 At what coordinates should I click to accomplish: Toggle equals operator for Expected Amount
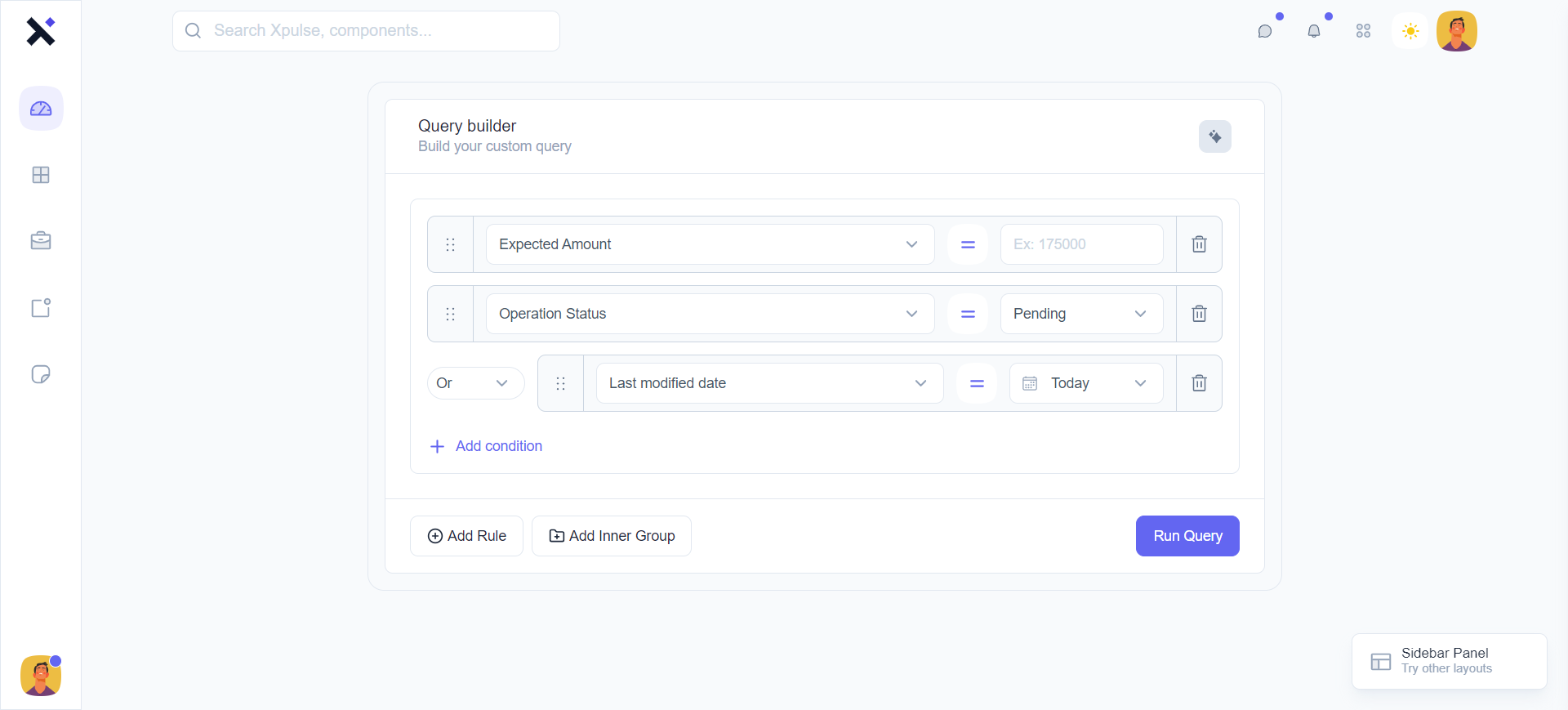coord(968,244)
